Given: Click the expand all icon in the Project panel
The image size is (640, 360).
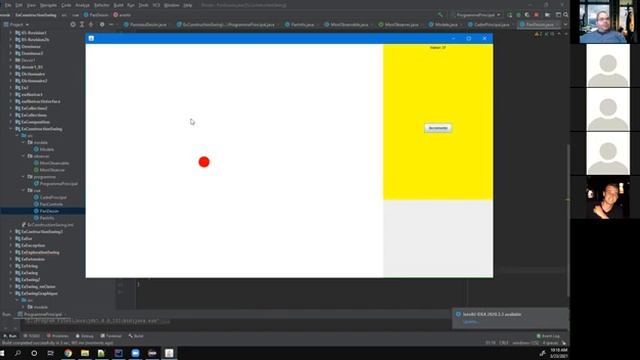Looking at the screenshot, I should (82, 24).
